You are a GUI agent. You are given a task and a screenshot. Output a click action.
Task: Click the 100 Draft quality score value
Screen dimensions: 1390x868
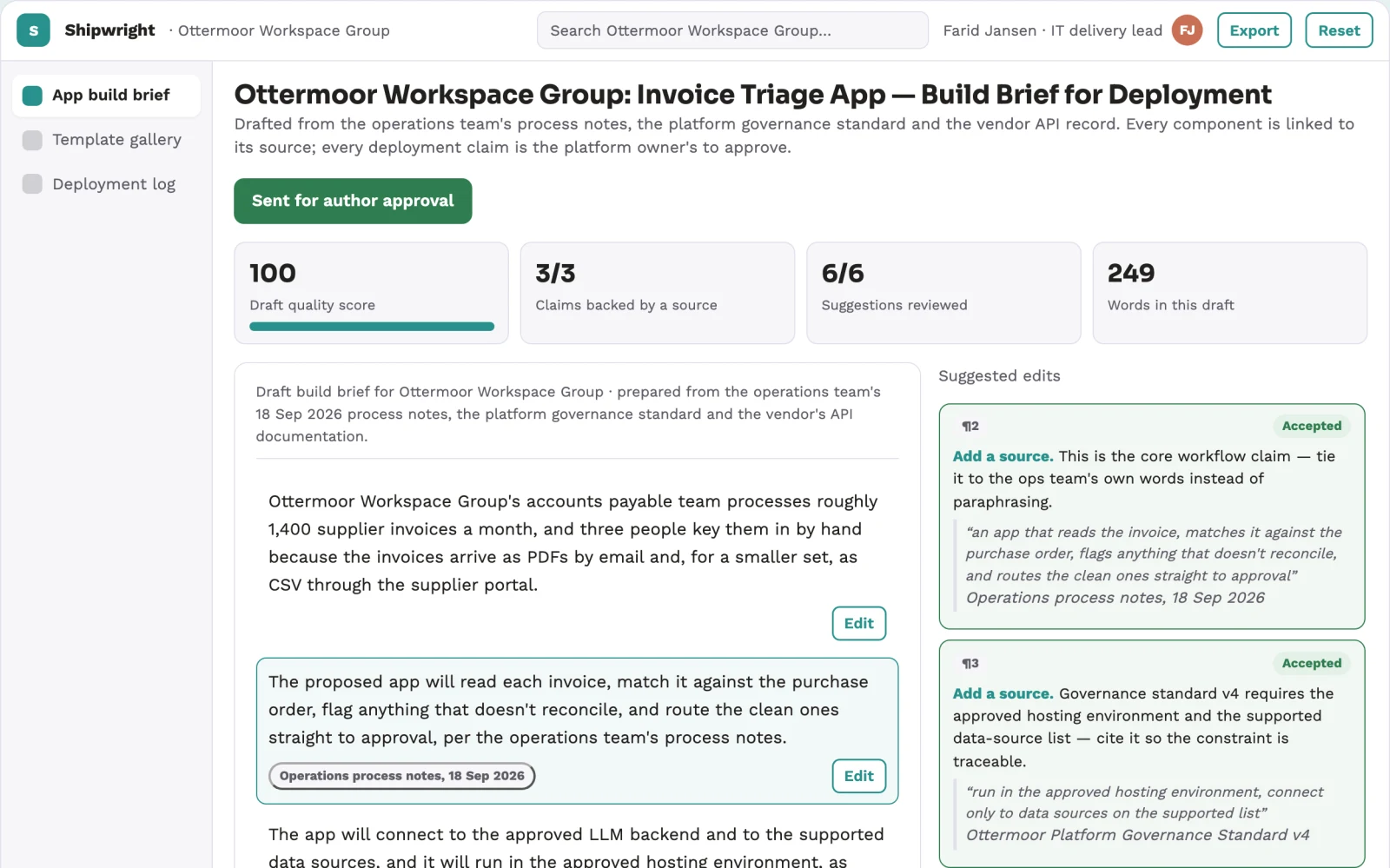273,274
